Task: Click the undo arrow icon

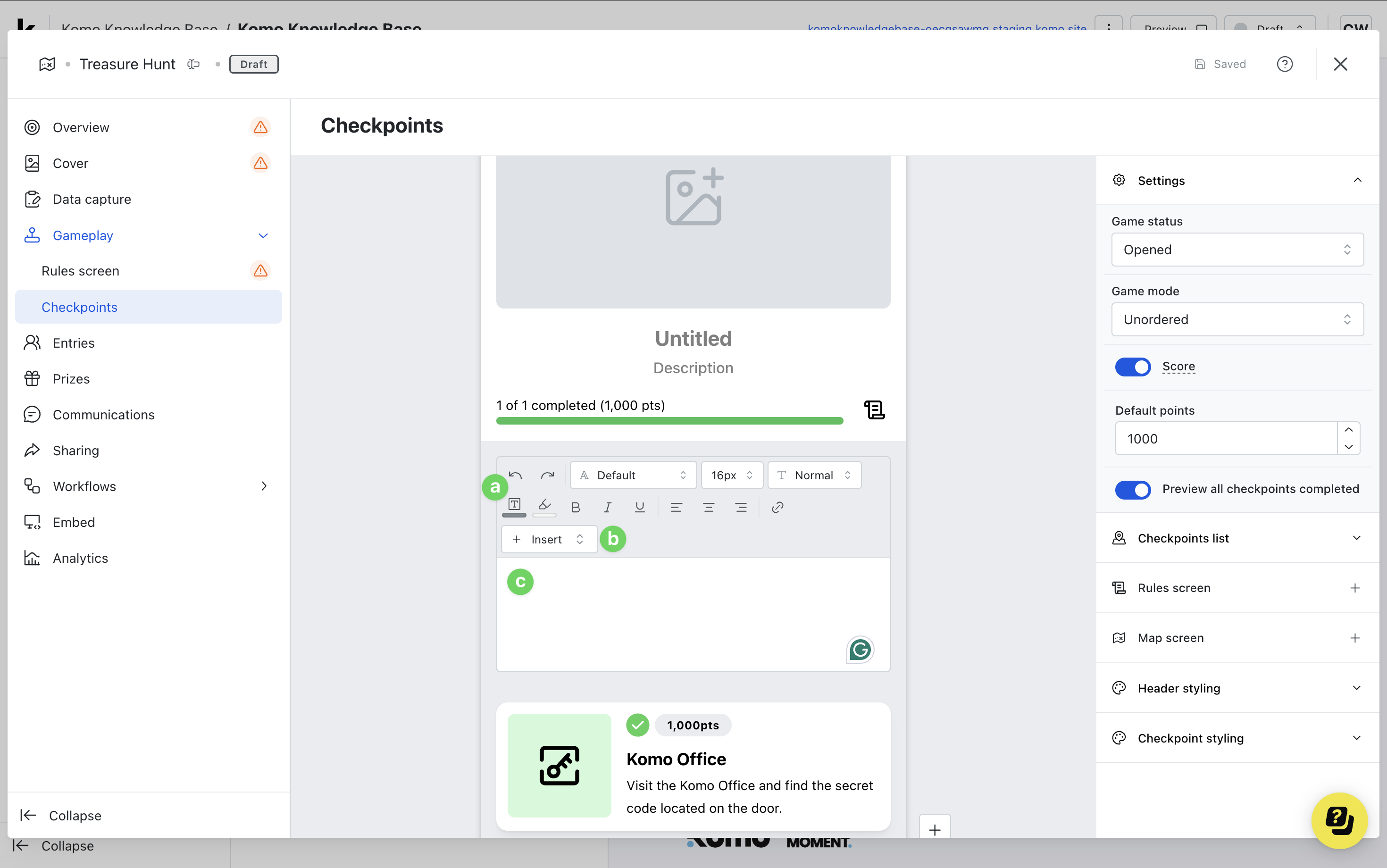Action: click(516, 476)
